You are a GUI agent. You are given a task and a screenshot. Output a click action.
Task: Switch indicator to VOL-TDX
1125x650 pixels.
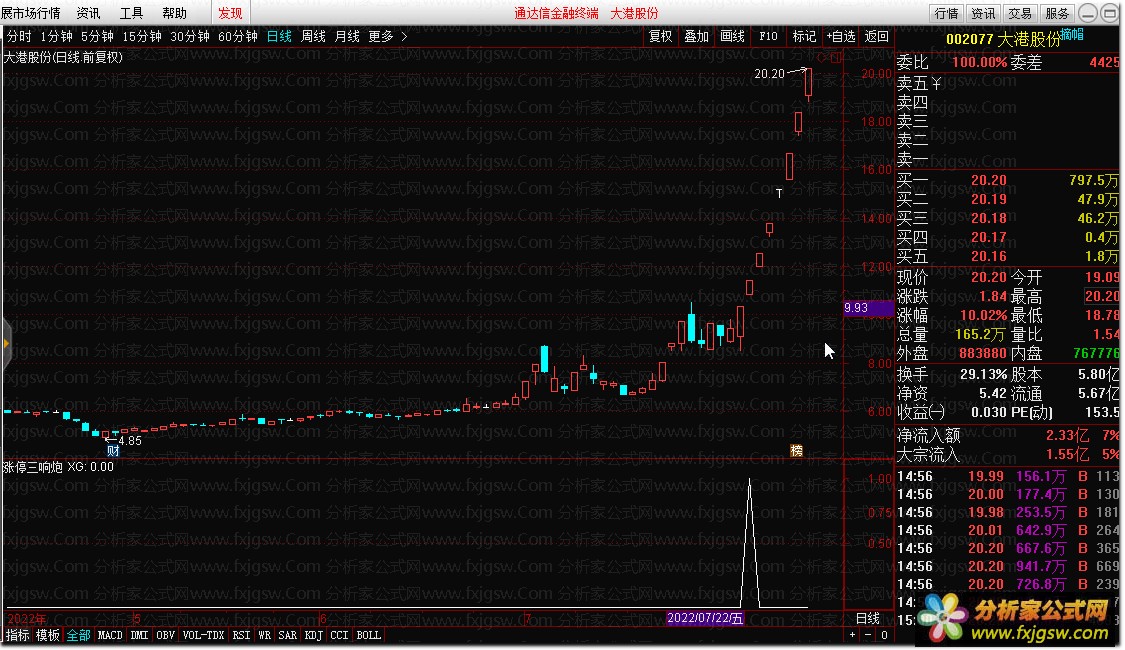click(204, 636)
